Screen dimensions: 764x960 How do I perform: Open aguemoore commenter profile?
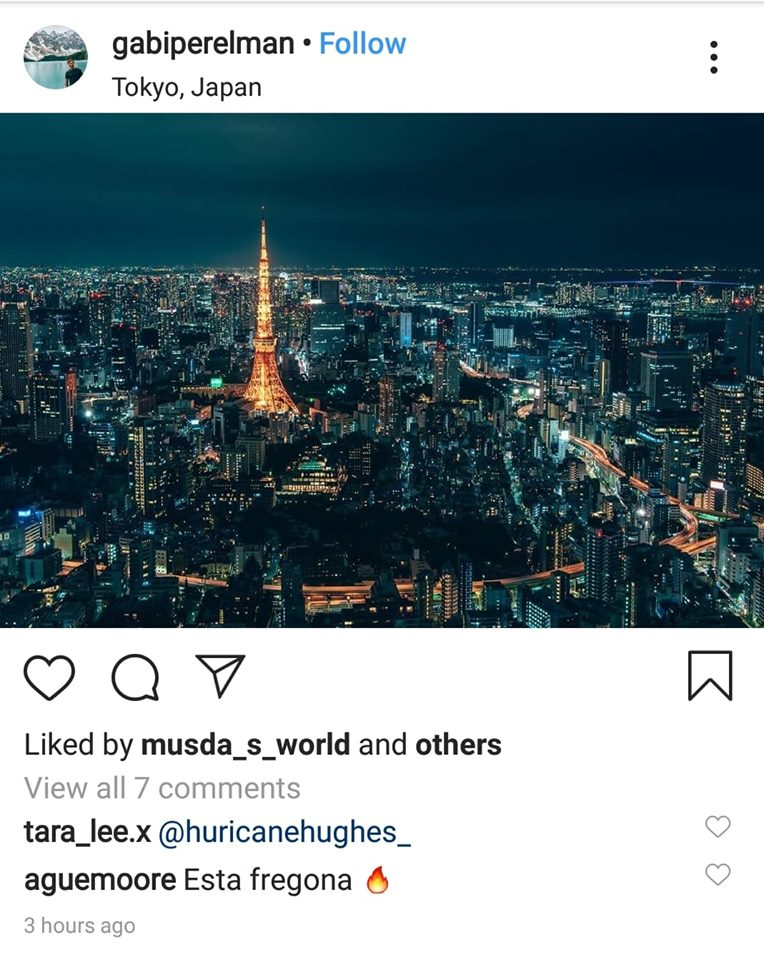click(100, 880)
